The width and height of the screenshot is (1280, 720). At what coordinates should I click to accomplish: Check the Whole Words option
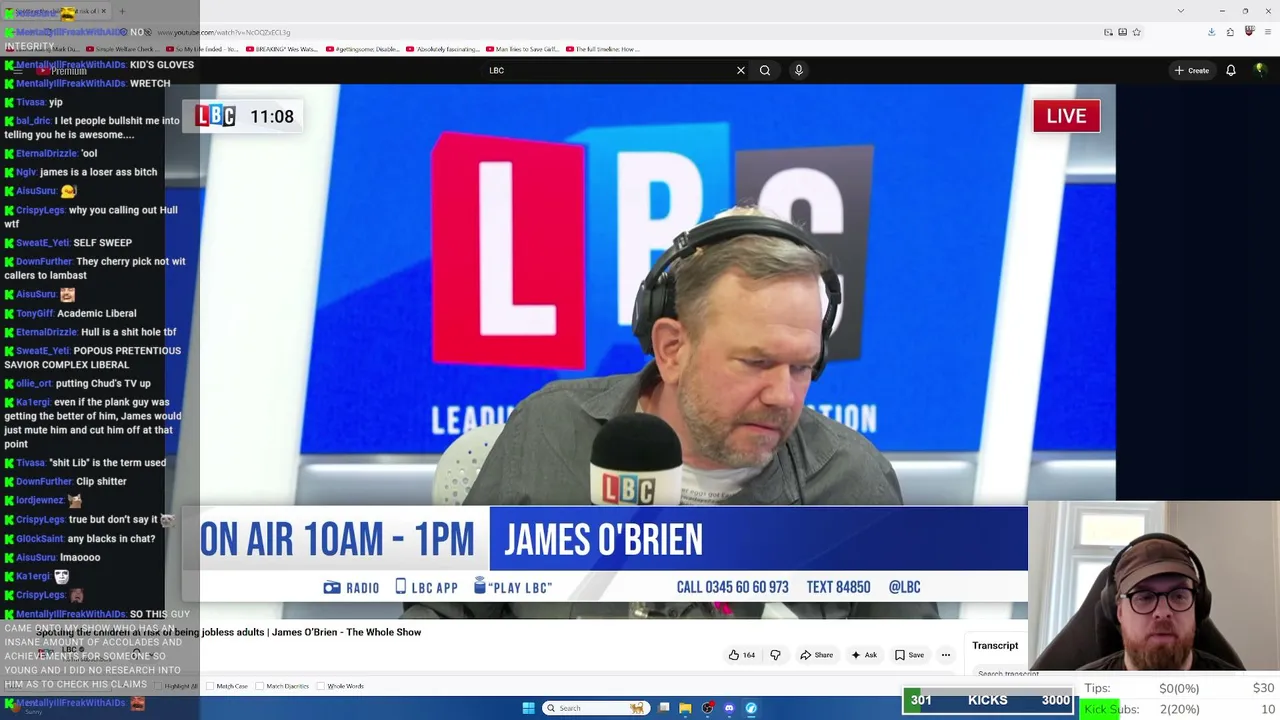322,686
